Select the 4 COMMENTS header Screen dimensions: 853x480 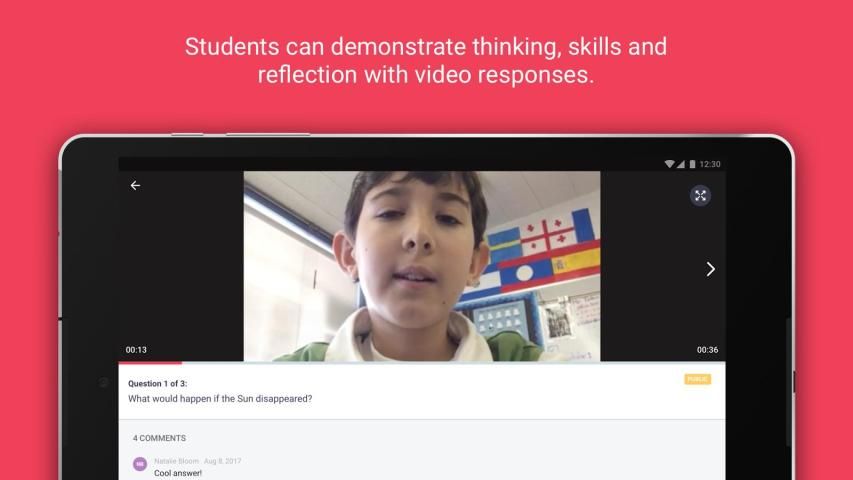pyautogui.click(x=159, y=438)
